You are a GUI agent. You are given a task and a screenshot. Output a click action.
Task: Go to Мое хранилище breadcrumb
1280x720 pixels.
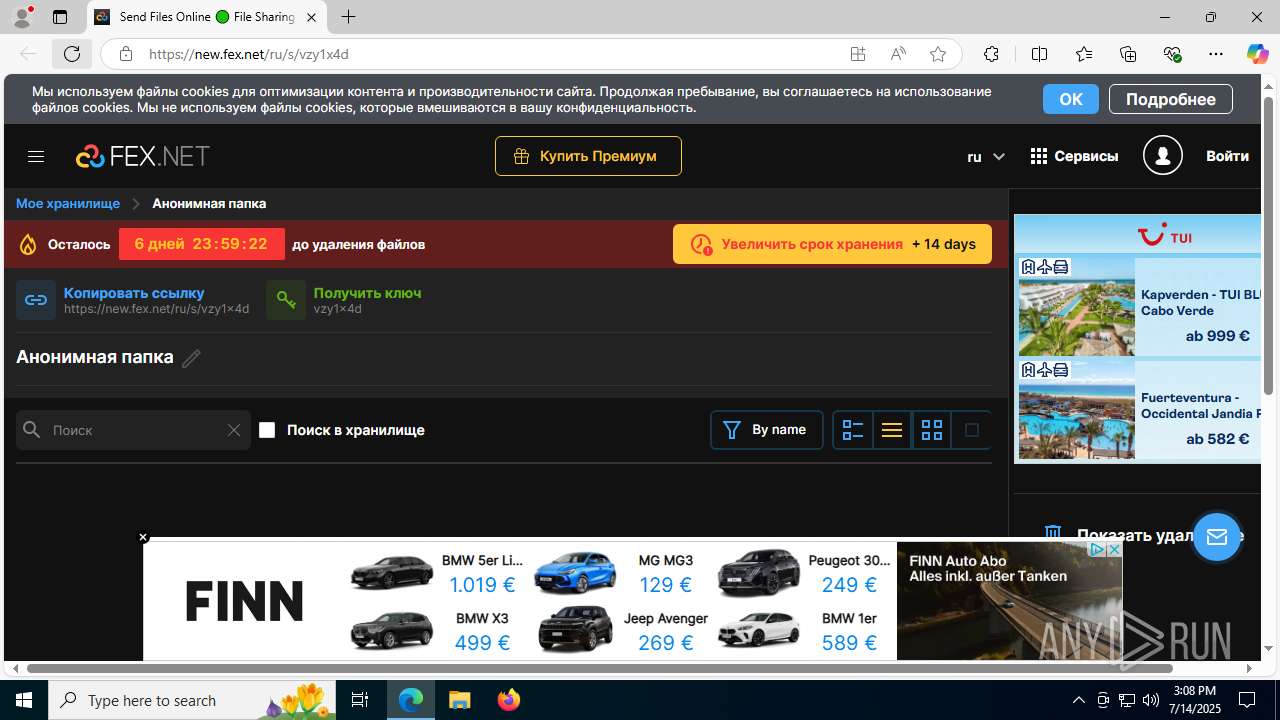point(68,203)
